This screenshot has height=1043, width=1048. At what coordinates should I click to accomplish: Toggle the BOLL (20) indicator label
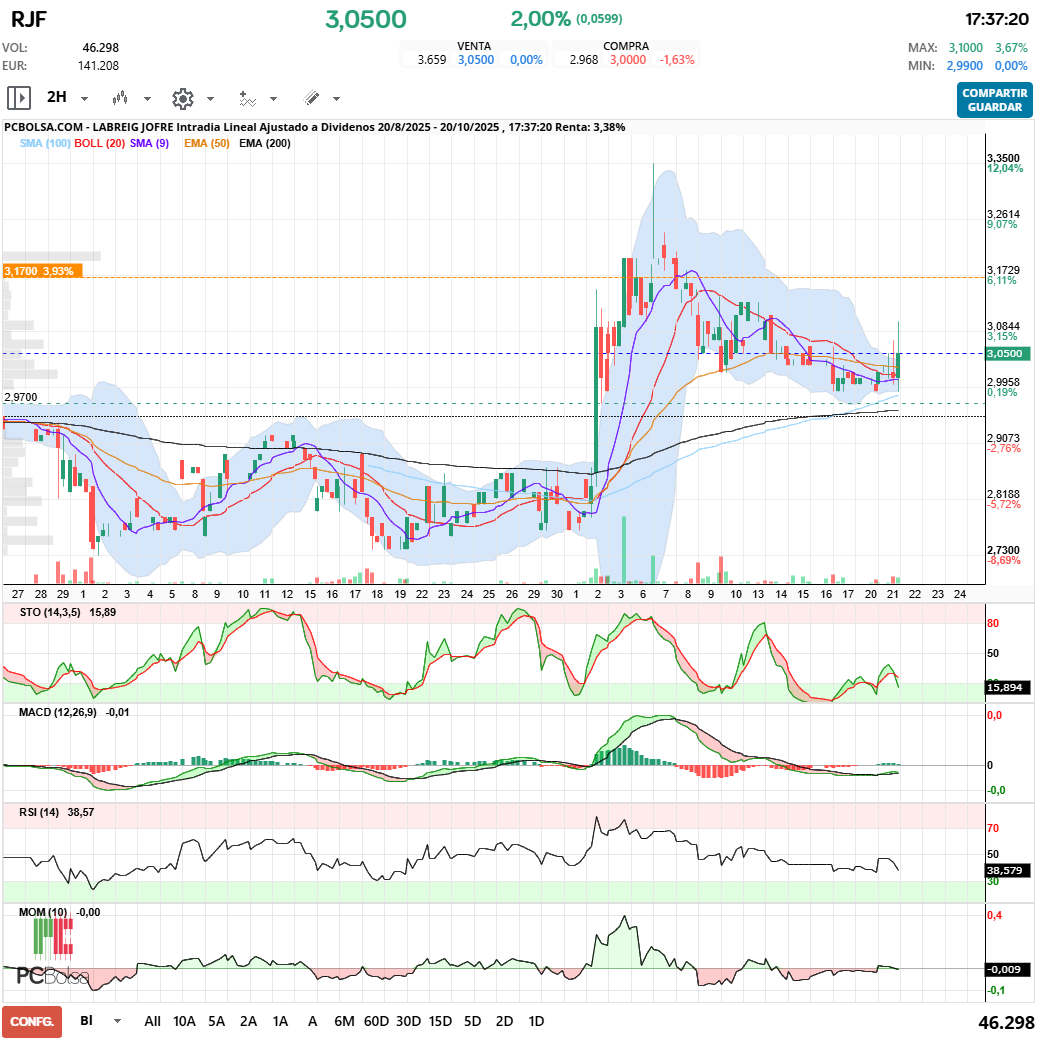100,143
